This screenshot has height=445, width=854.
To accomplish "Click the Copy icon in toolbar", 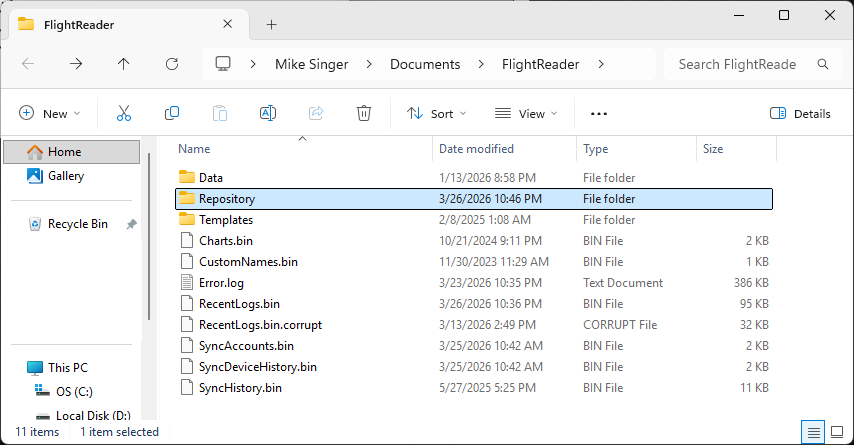I will coord(172,113).
